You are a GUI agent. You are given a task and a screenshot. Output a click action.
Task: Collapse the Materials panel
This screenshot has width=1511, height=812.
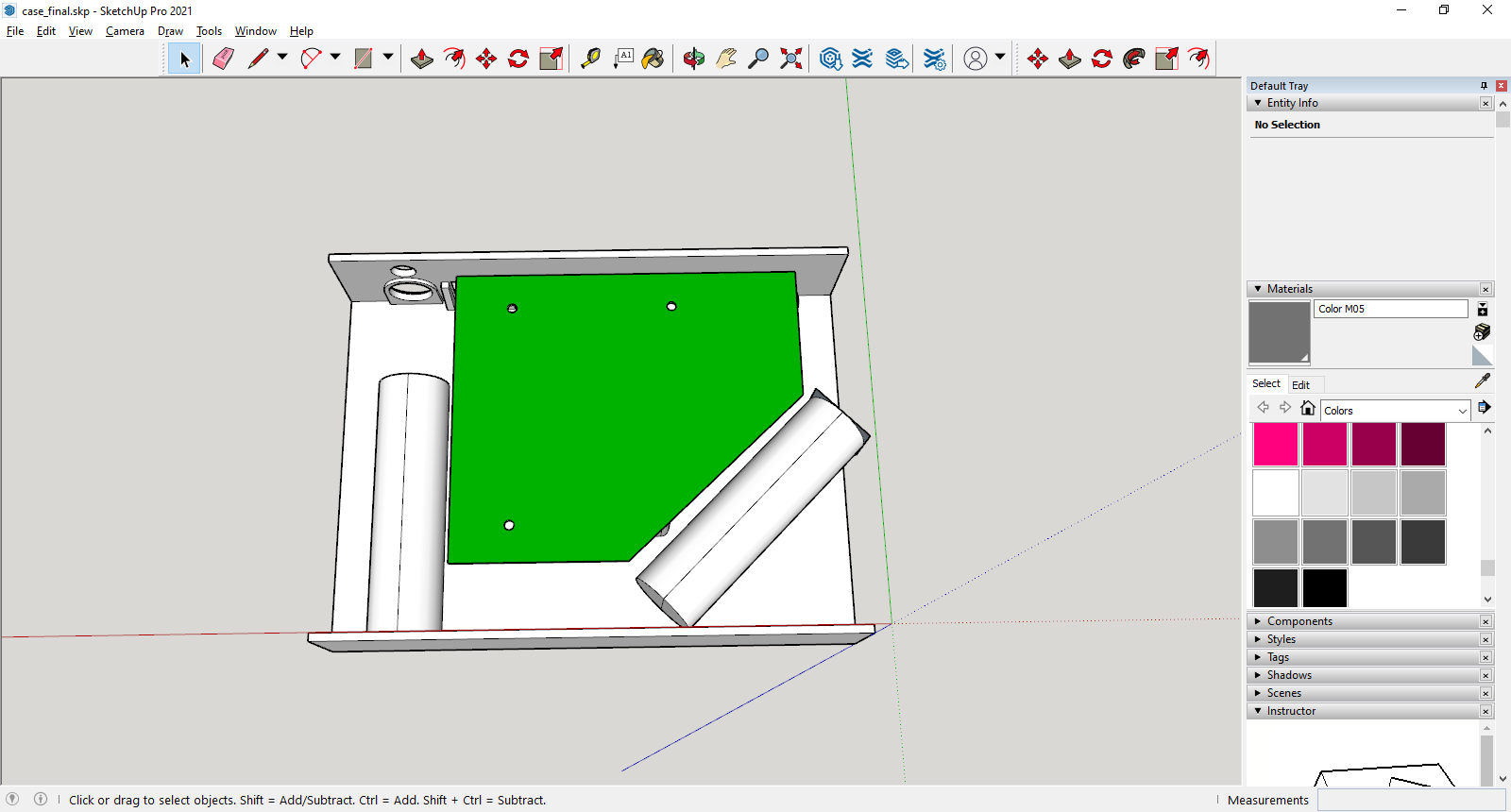1258,289
